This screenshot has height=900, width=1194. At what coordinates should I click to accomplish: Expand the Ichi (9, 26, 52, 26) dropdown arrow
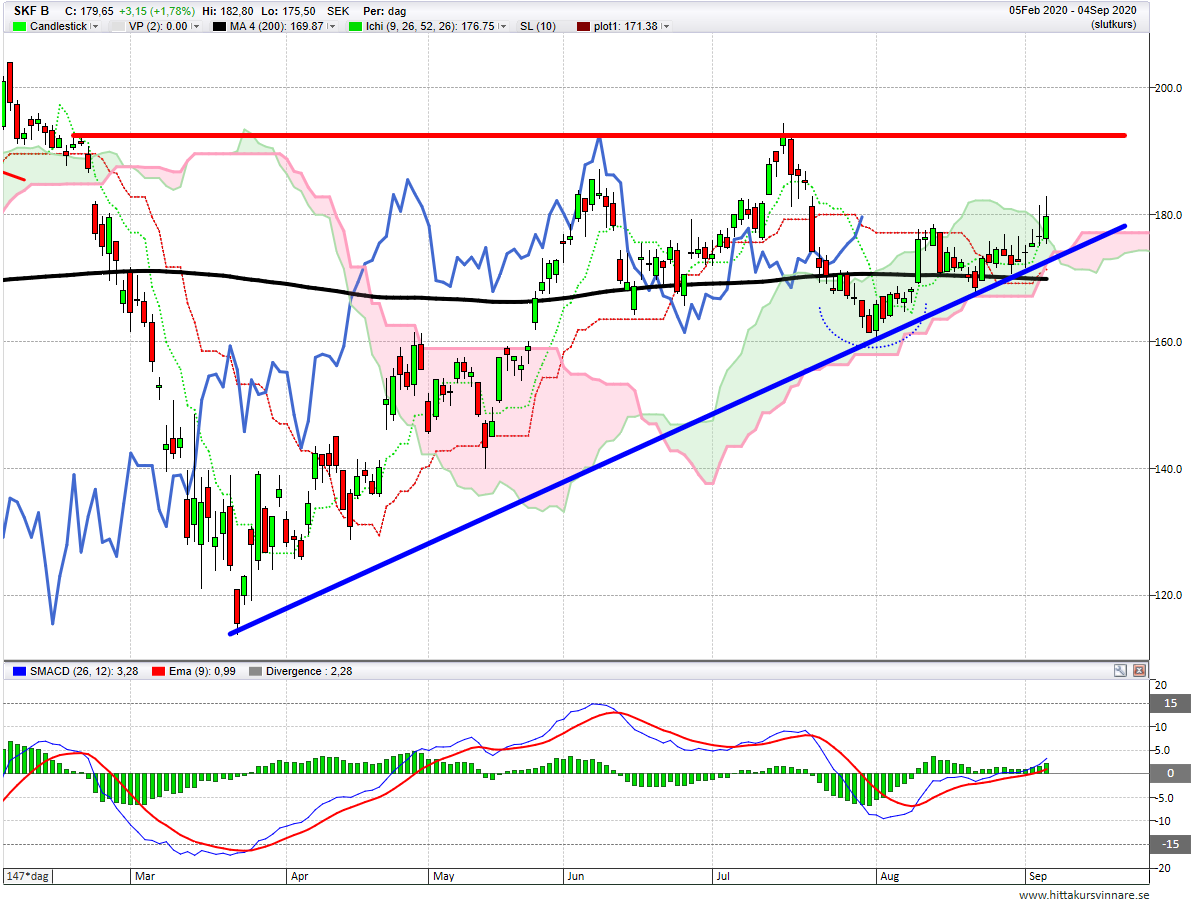coord(502,27)
